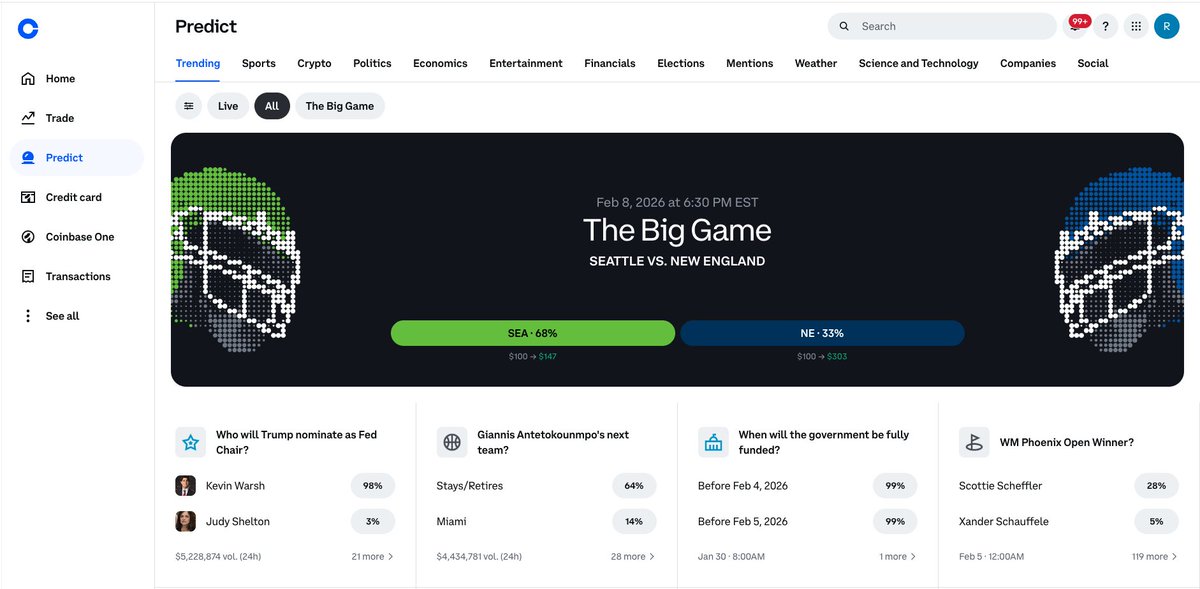Click Stays/Retires 64% odds button
Image resolution: width=1200 pixels, height=589 pixels.
coord(634,486)
